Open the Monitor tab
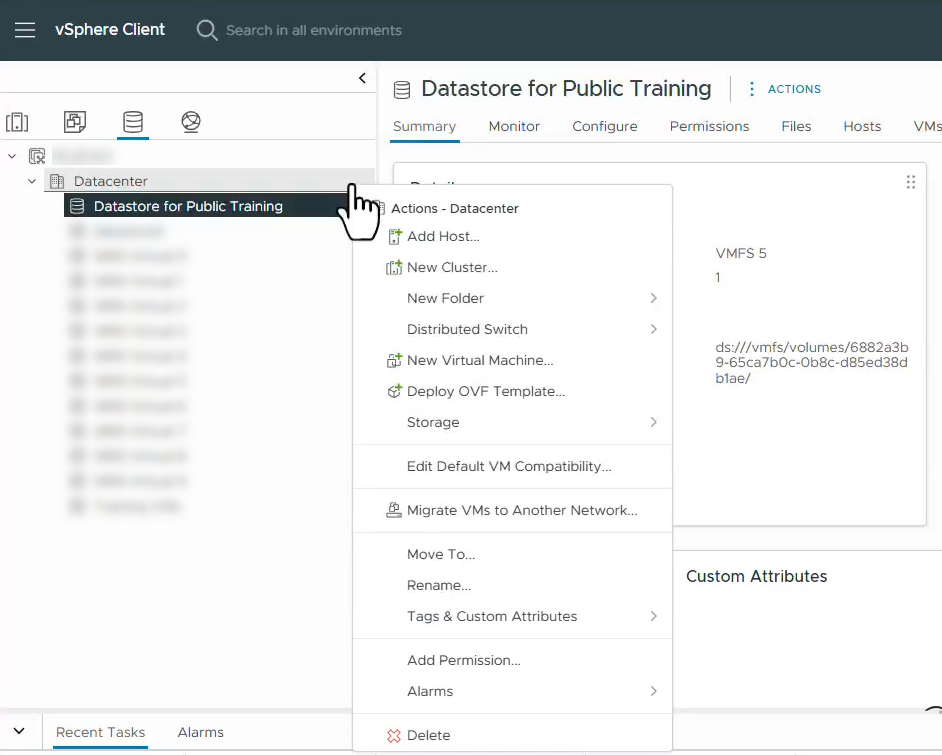The image size is (942, 755). click(514, 126)
